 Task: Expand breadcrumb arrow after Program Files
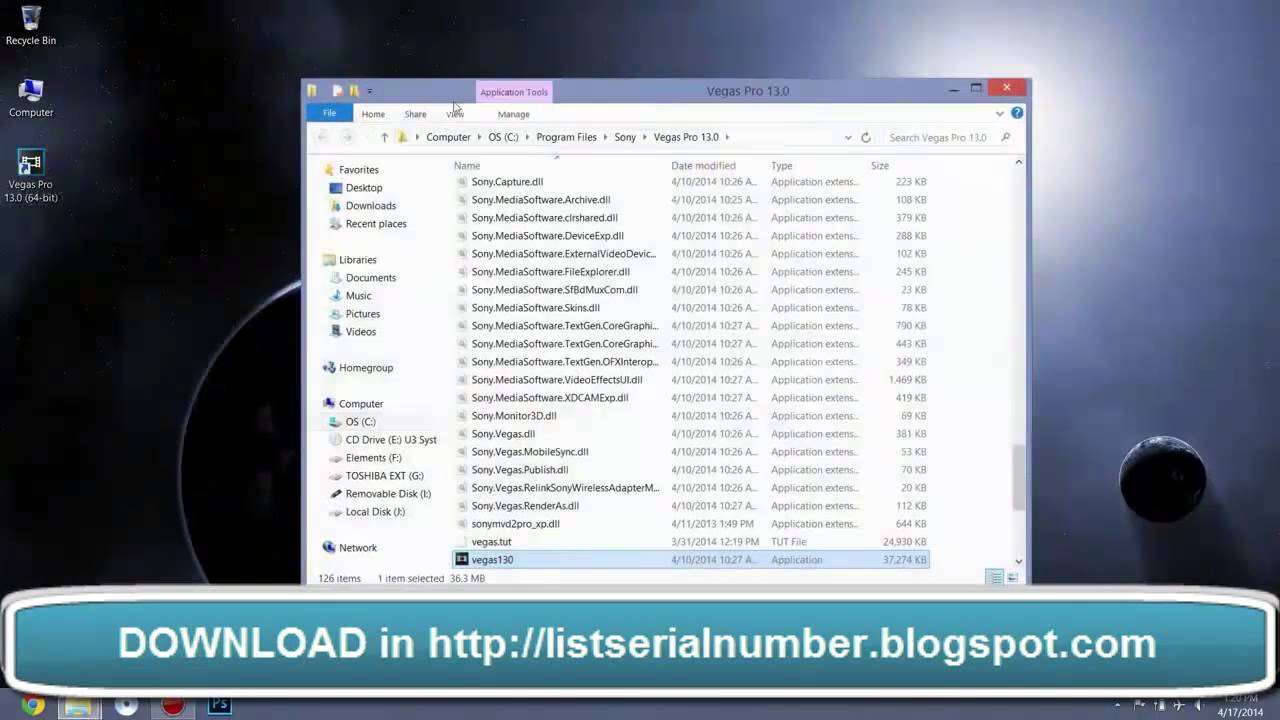605,137
